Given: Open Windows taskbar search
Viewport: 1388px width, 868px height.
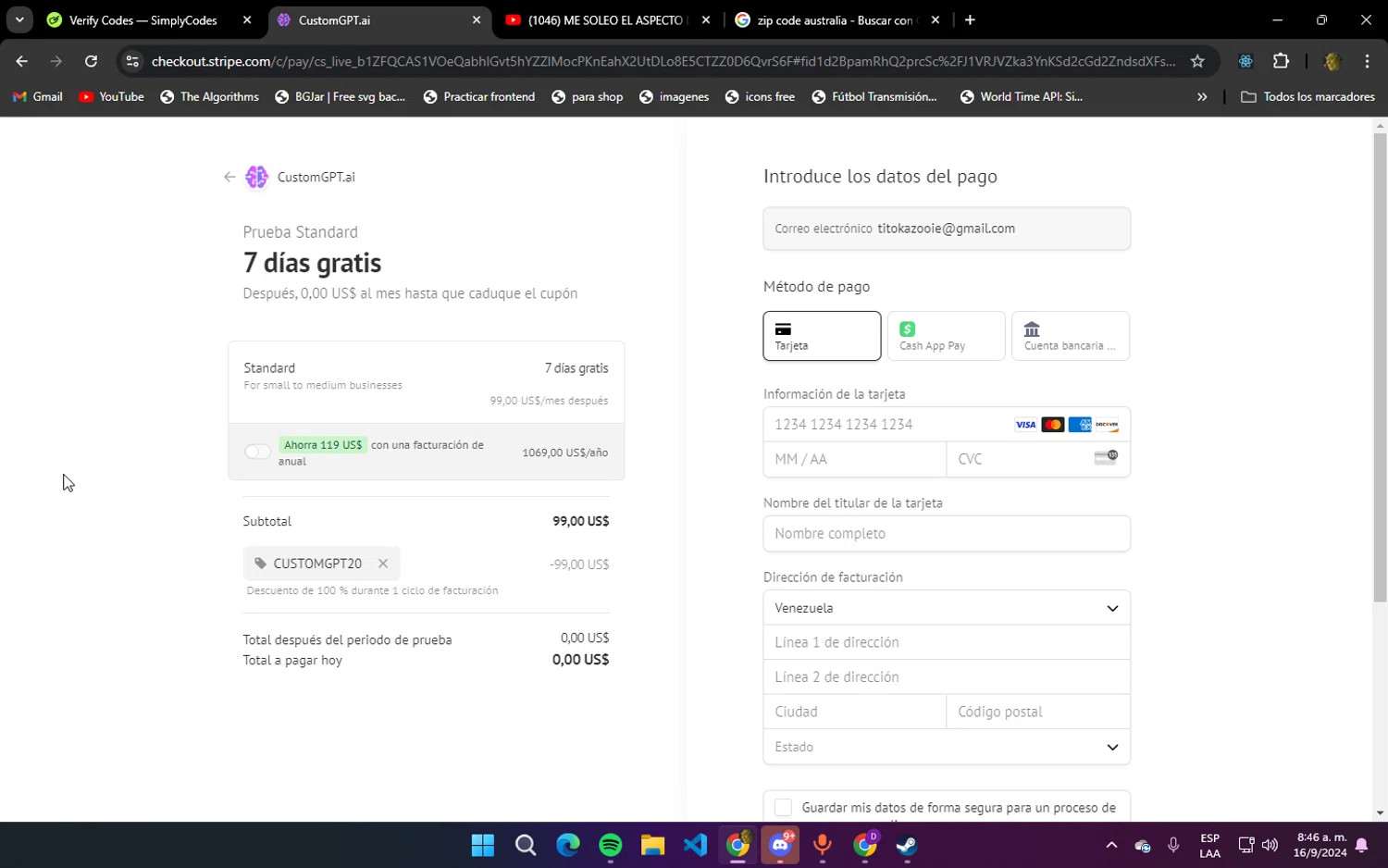Looking at the screenshot, I should click(526, 845).
